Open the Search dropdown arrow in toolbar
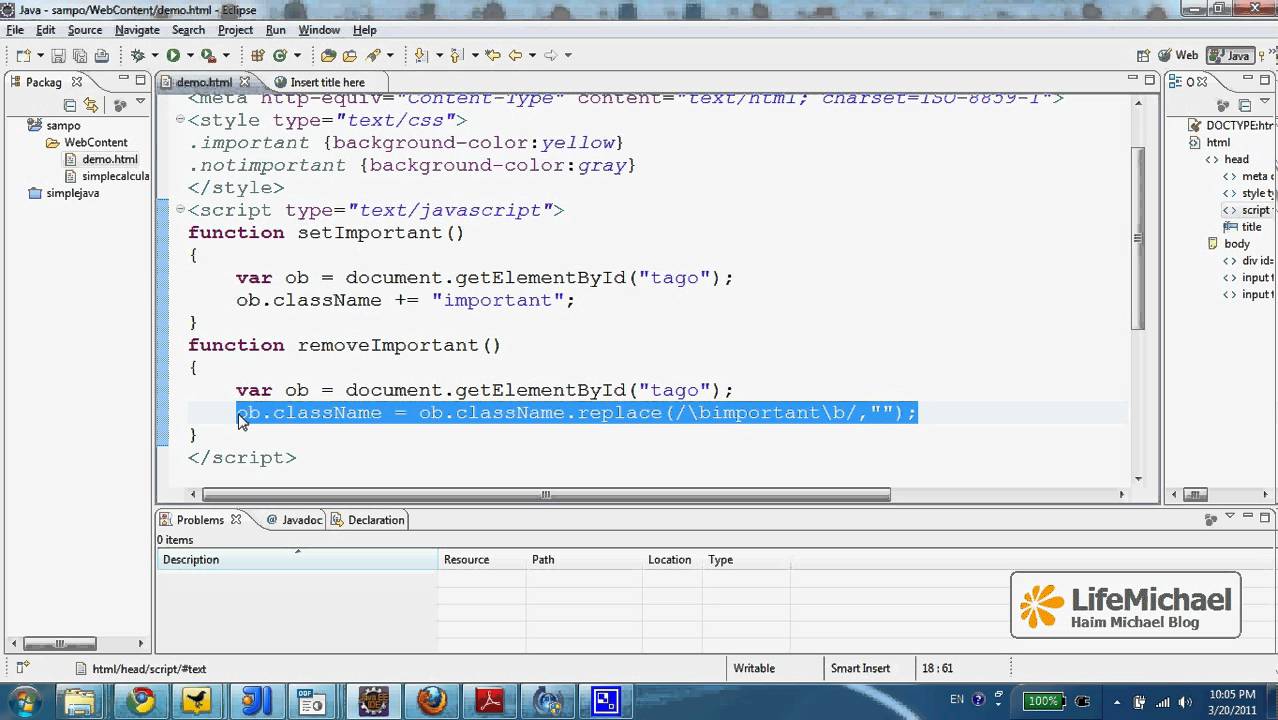The height and width of the screenshot is (720, 1278). [x=390, y=56]
